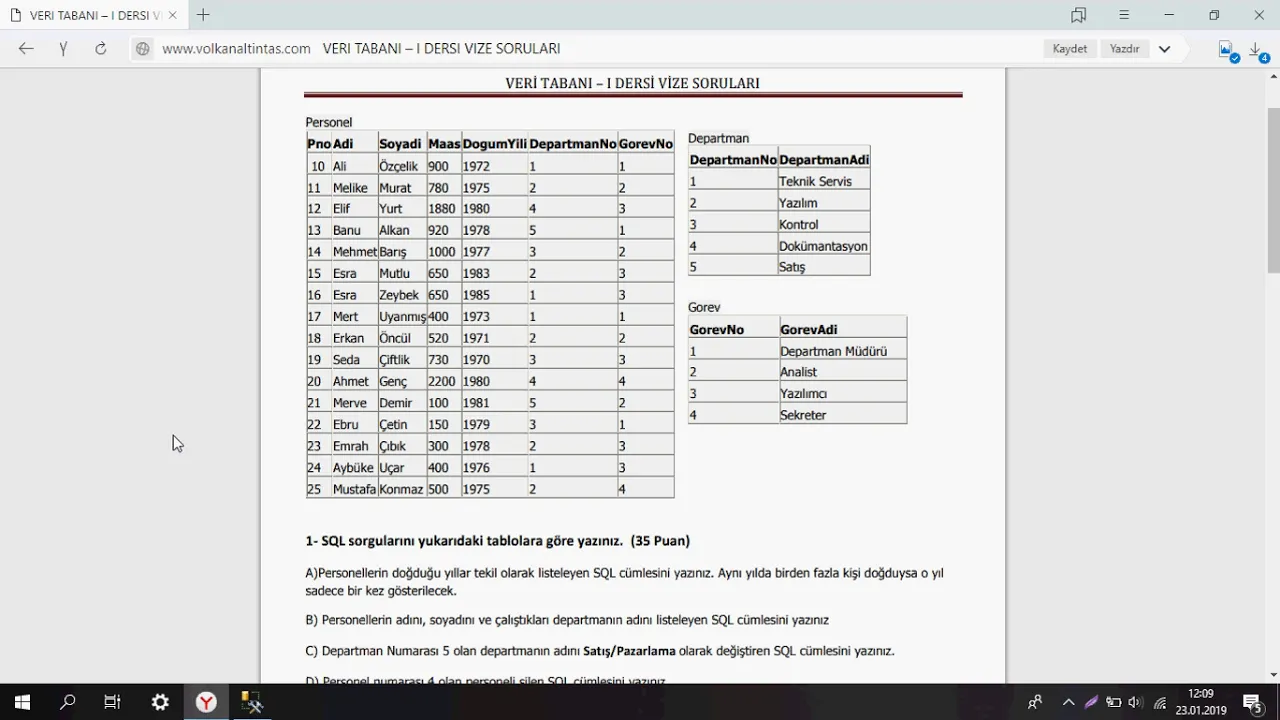Open the clock showing 12:09 23.01.2019
The image size is (1280, 720).
click(1200, 702)
